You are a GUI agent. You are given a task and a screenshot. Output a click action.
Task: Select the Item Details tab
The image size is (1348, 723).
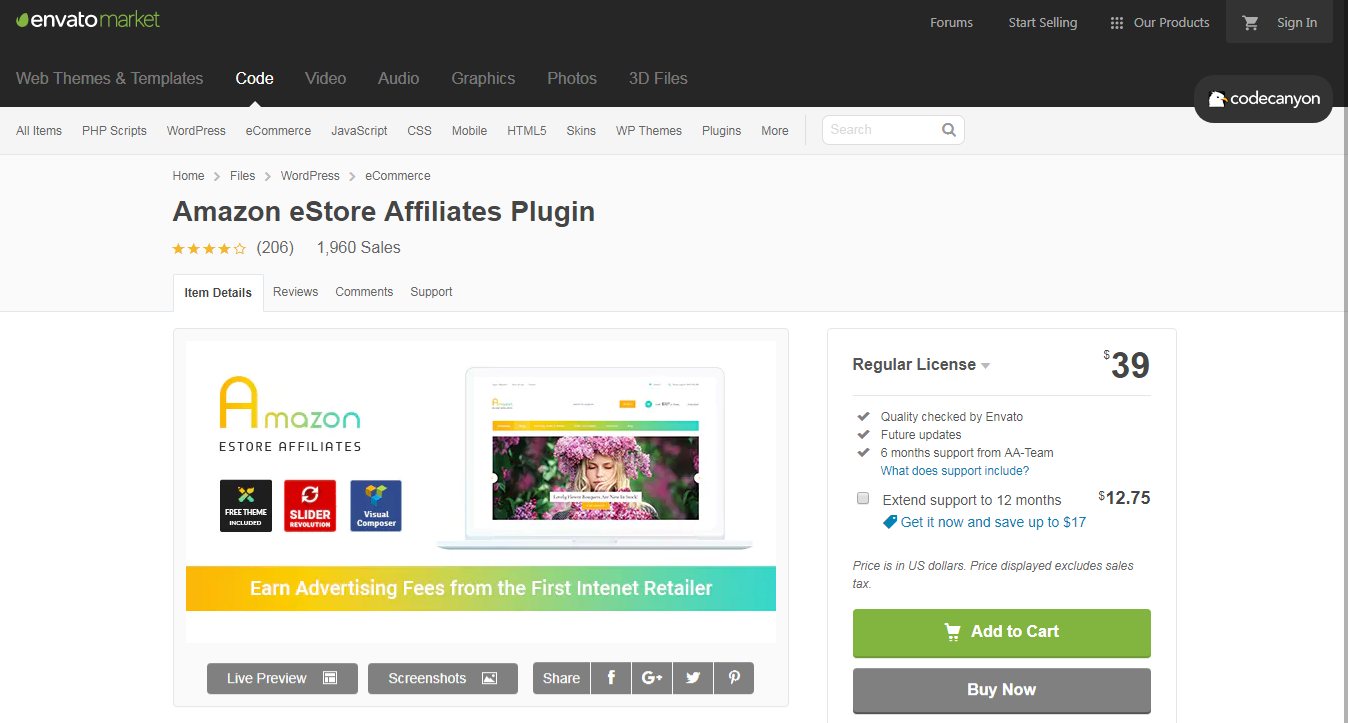pos(218,293)
